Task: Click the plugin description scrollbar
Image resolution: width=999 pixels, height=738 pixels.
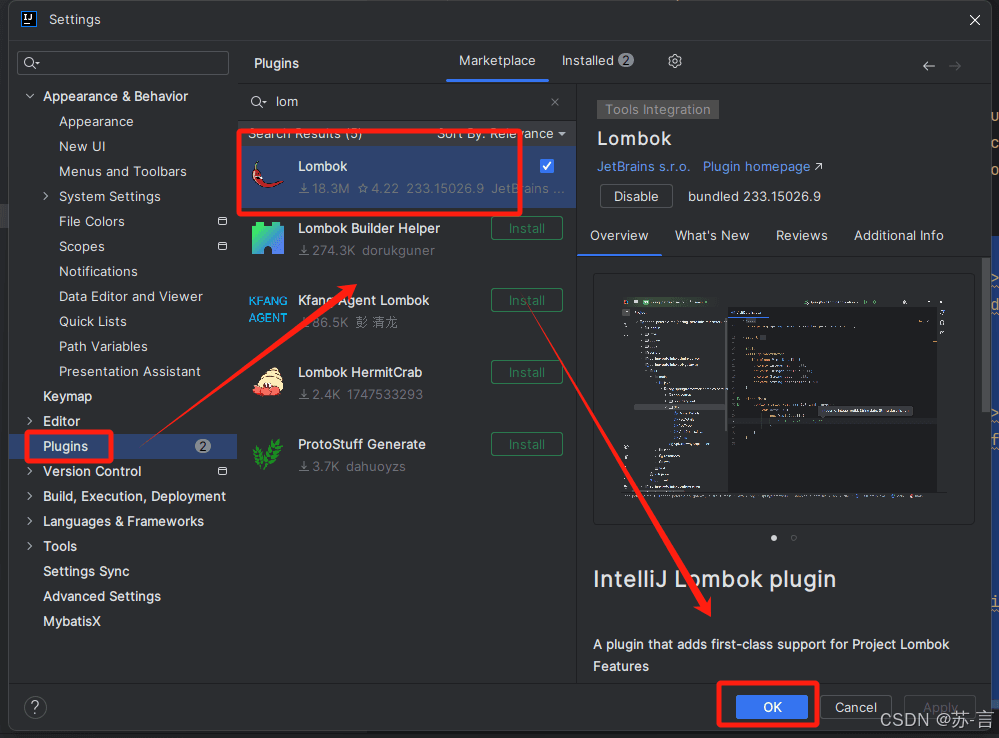Action: (x=986, y=335)
